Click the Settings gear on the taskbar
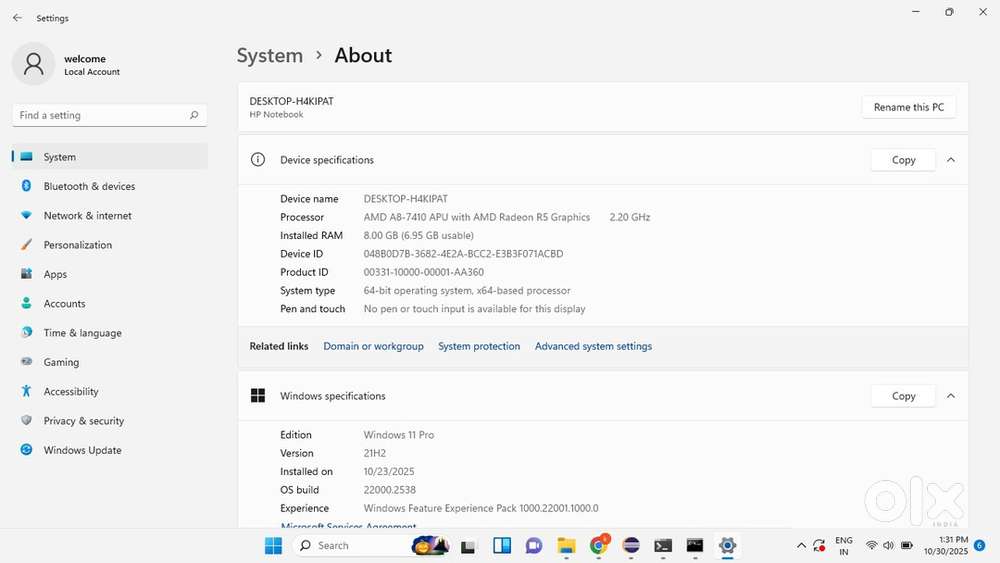 point(727,546)
